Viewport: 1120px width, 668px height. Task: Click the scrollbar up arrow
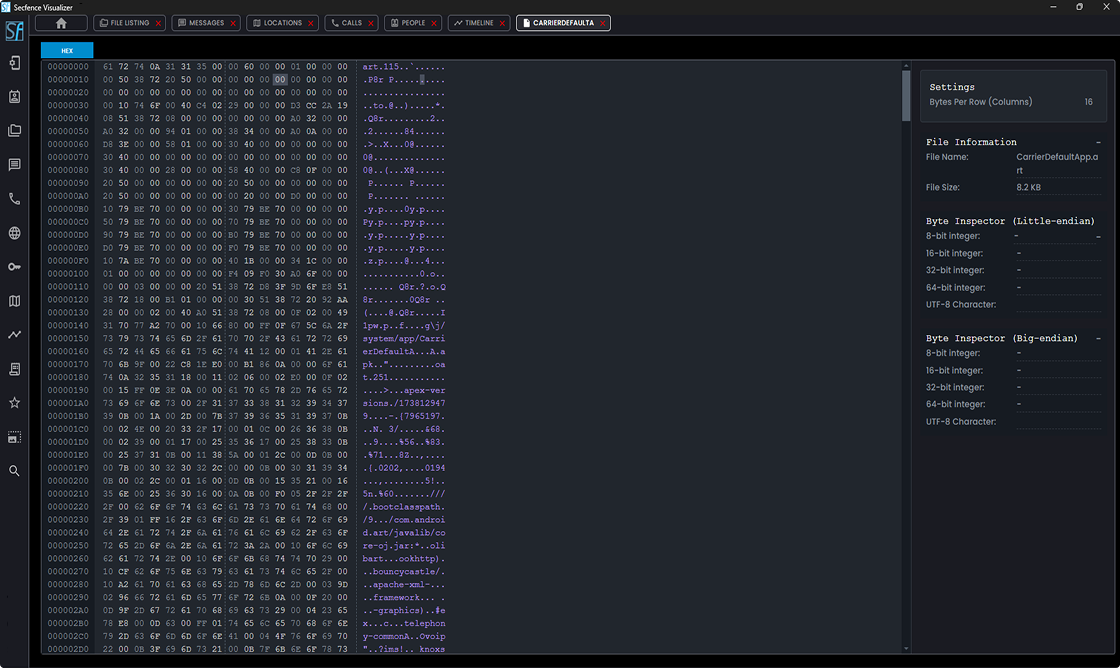tap(906, 66)
